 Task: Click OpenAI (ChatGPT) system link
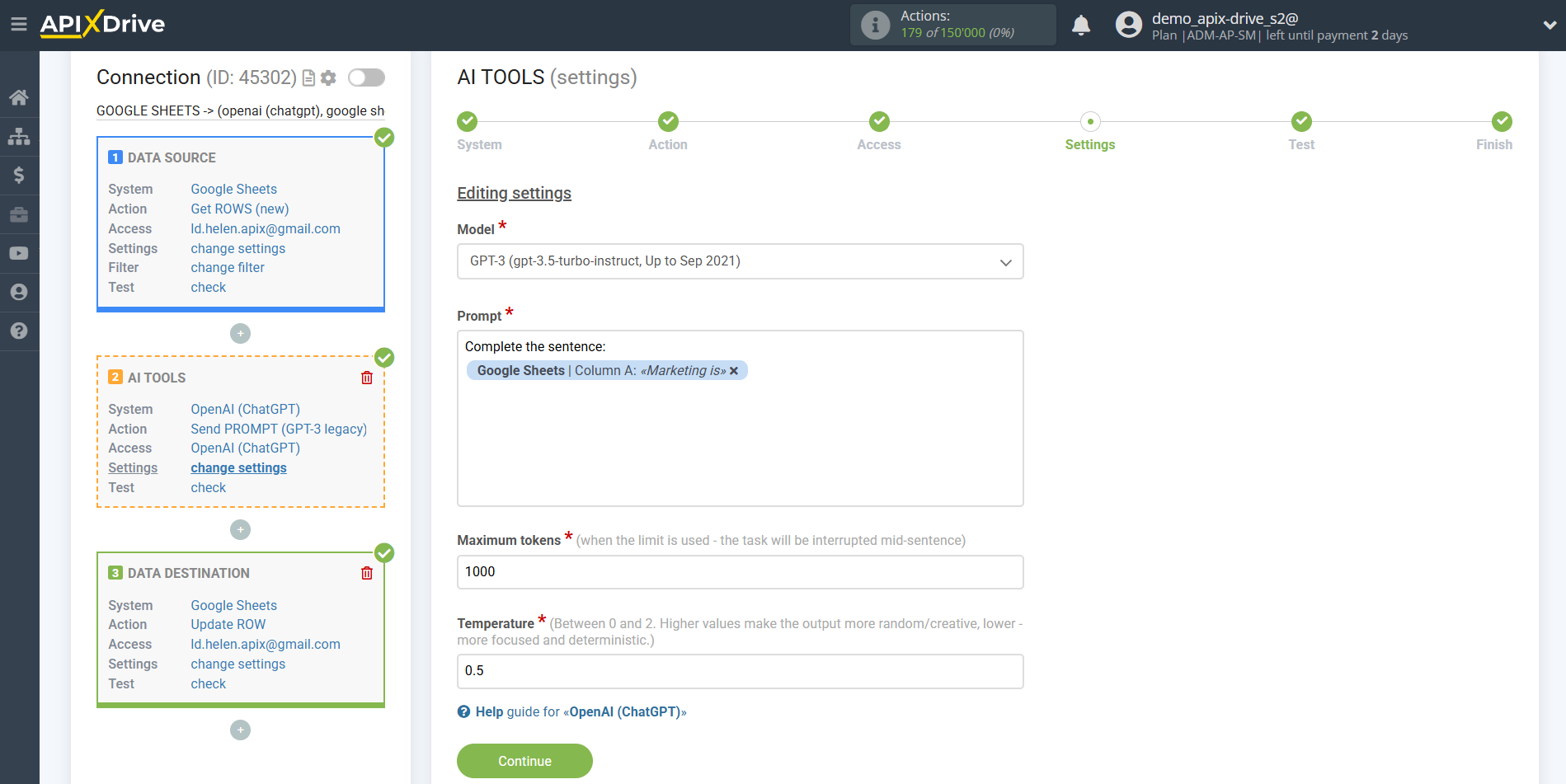(x=246, y=409)
